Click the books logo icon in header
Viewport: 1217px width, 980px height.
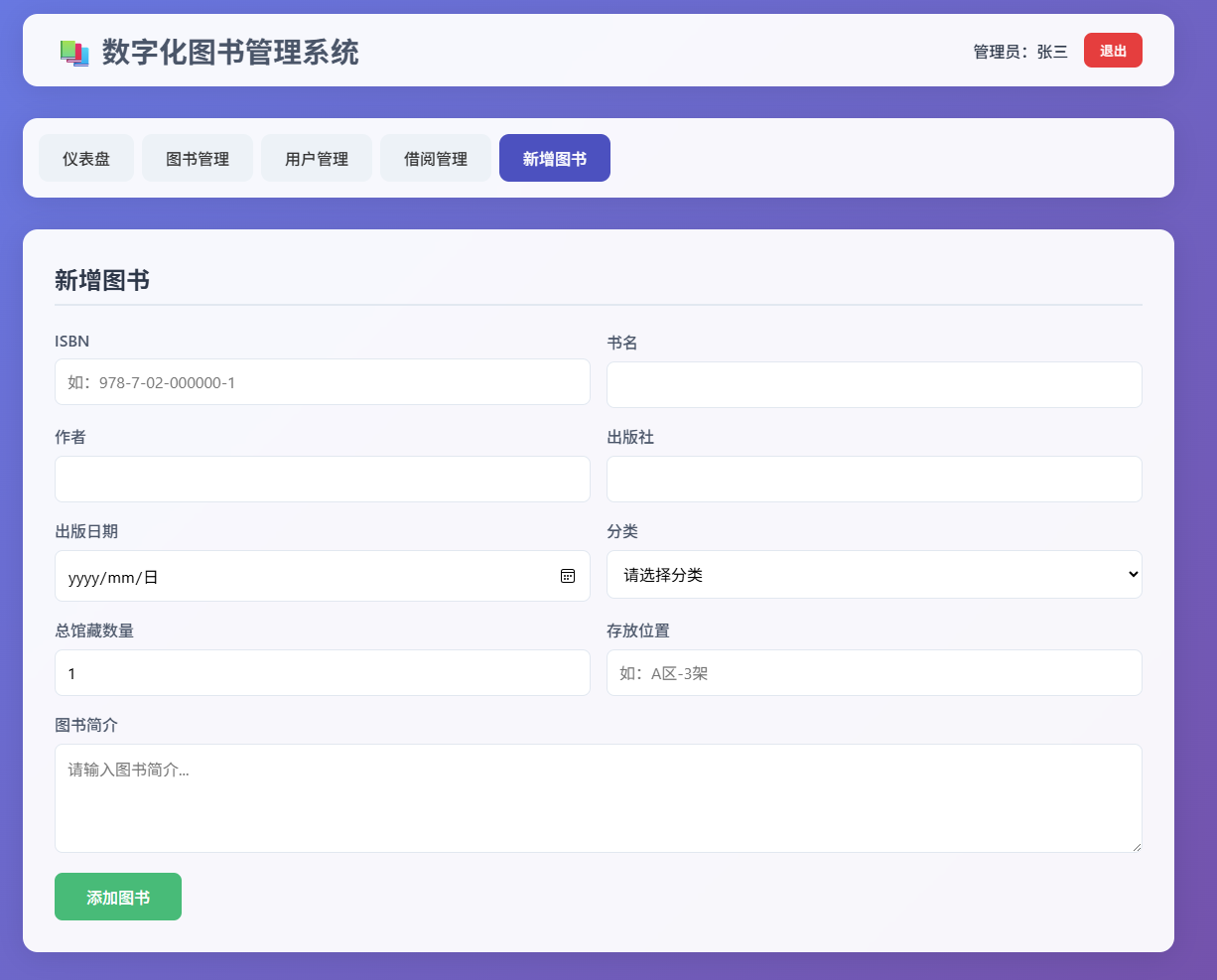pyautogui.click(x=74, y=53)
